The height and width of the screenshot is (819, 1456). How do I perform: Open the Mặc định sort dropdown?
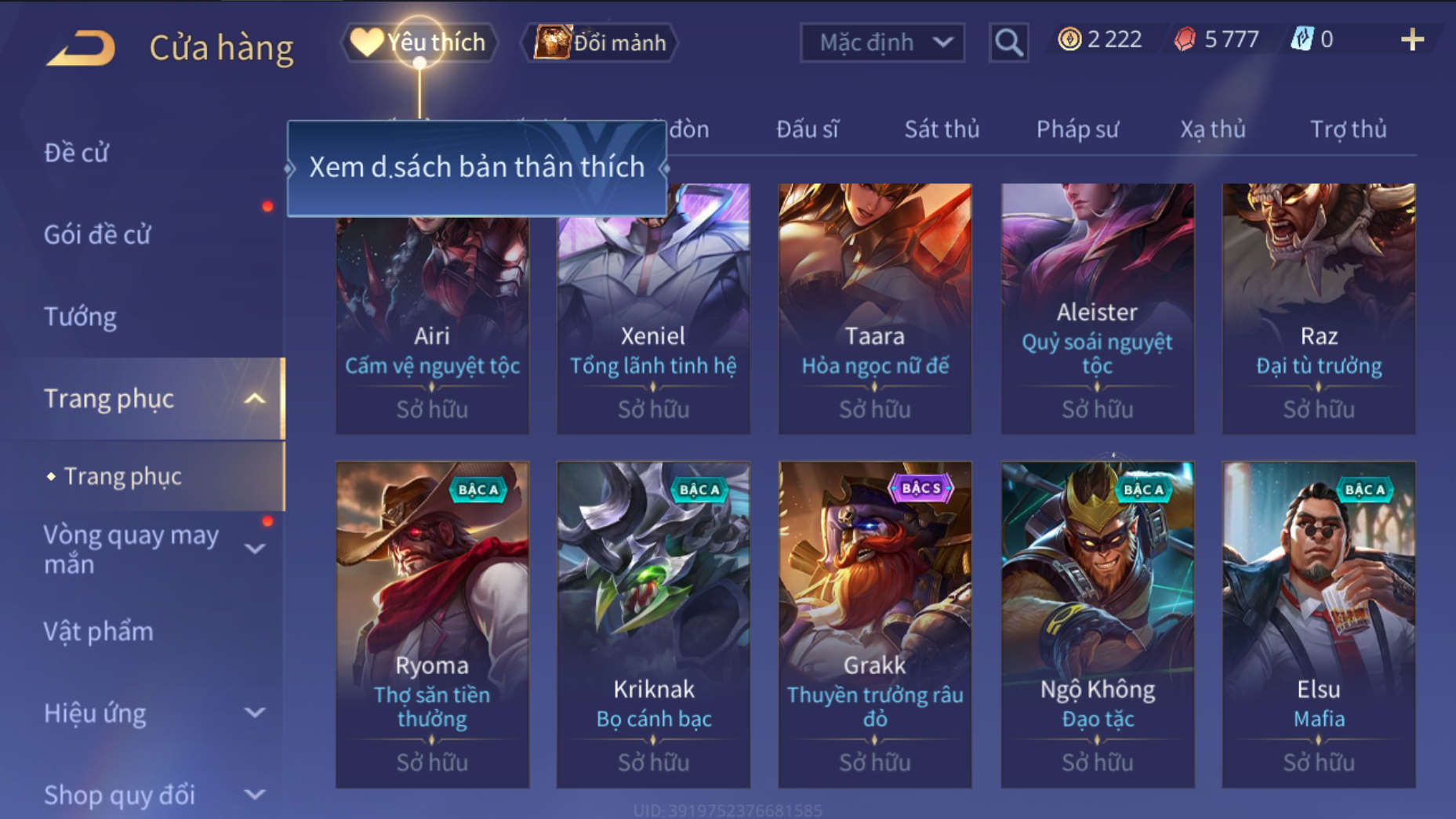click(882, 42)
